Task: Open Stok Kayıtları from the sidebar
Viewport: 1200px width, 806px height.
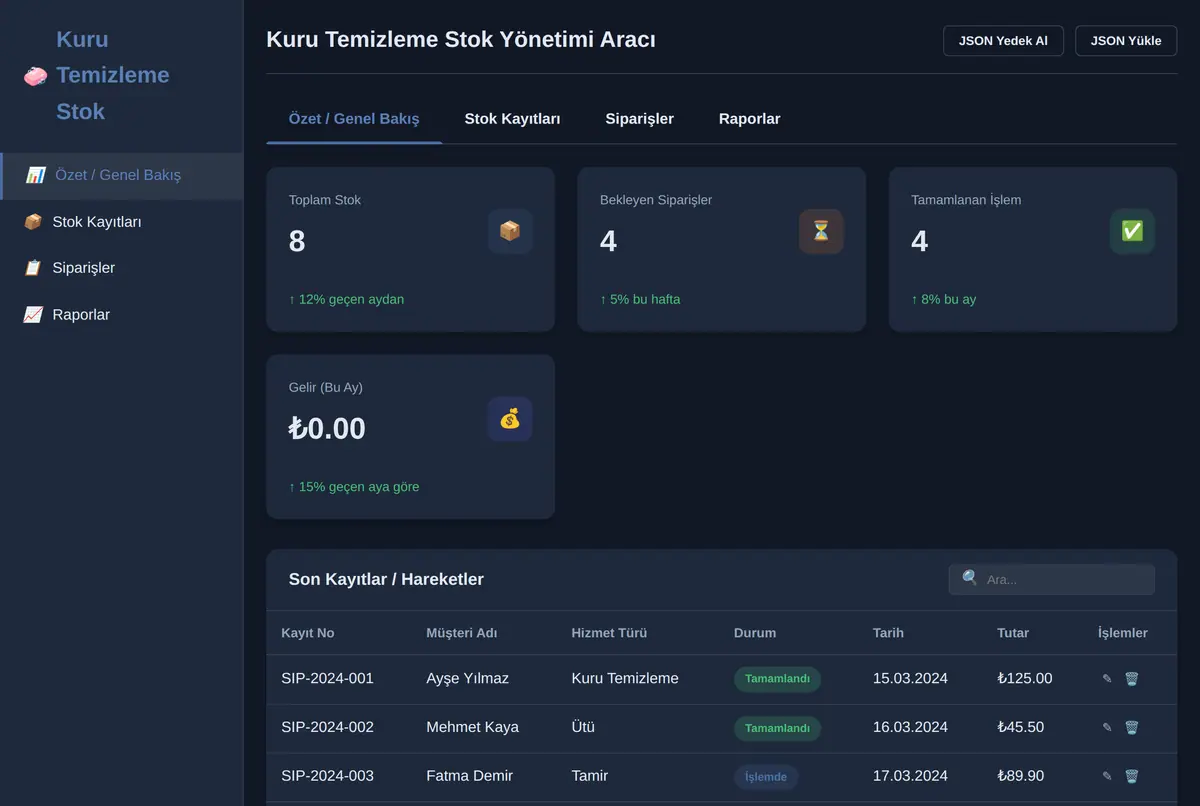Action: 121,222
